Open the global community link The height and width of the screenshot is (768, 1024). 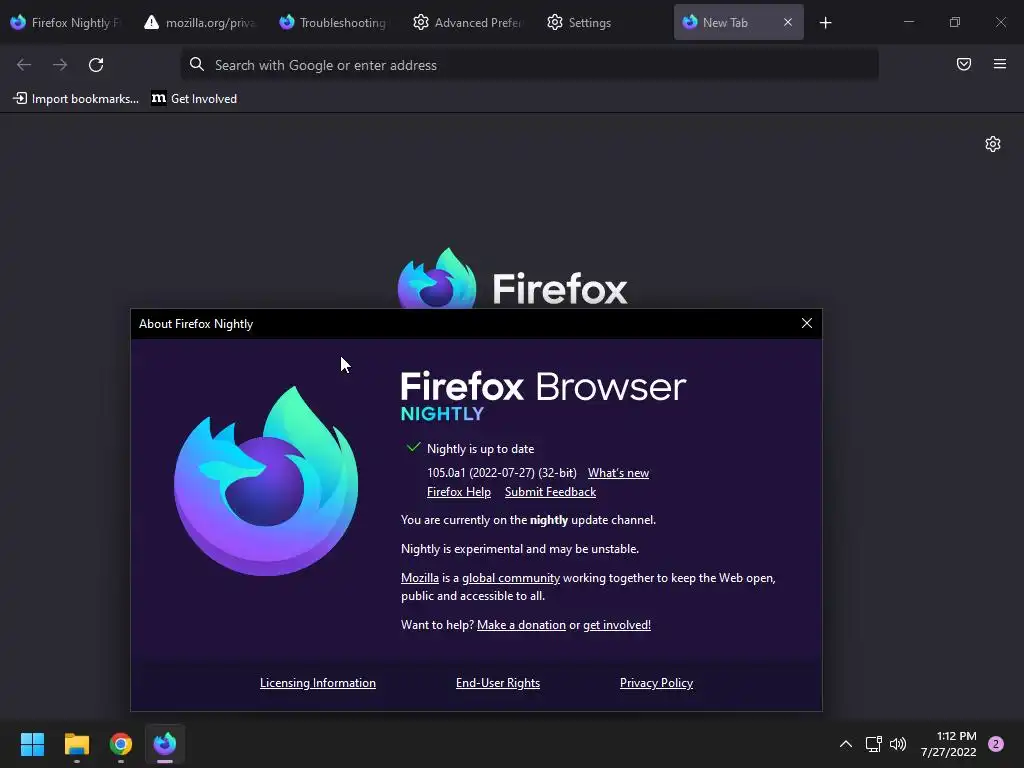click(x=511, y=578)
